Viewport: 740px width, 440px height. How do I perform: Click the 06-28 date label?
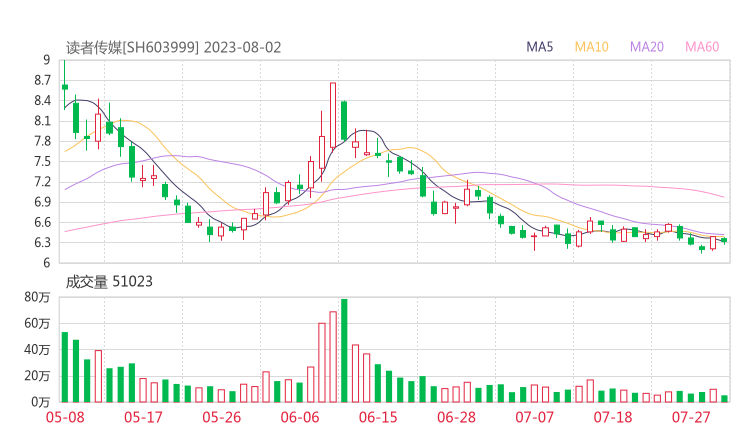pos(456,417)
